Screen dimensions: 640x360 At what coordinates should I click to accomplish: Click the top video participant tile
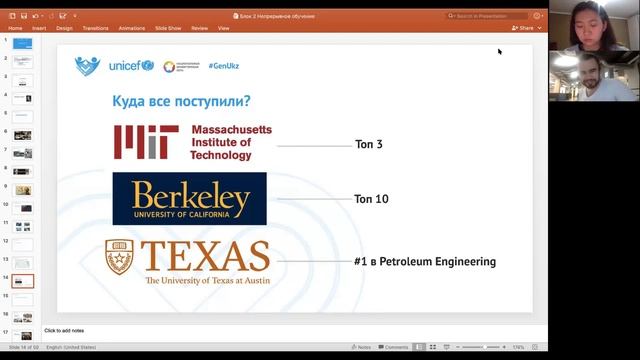tap(594, 25)
